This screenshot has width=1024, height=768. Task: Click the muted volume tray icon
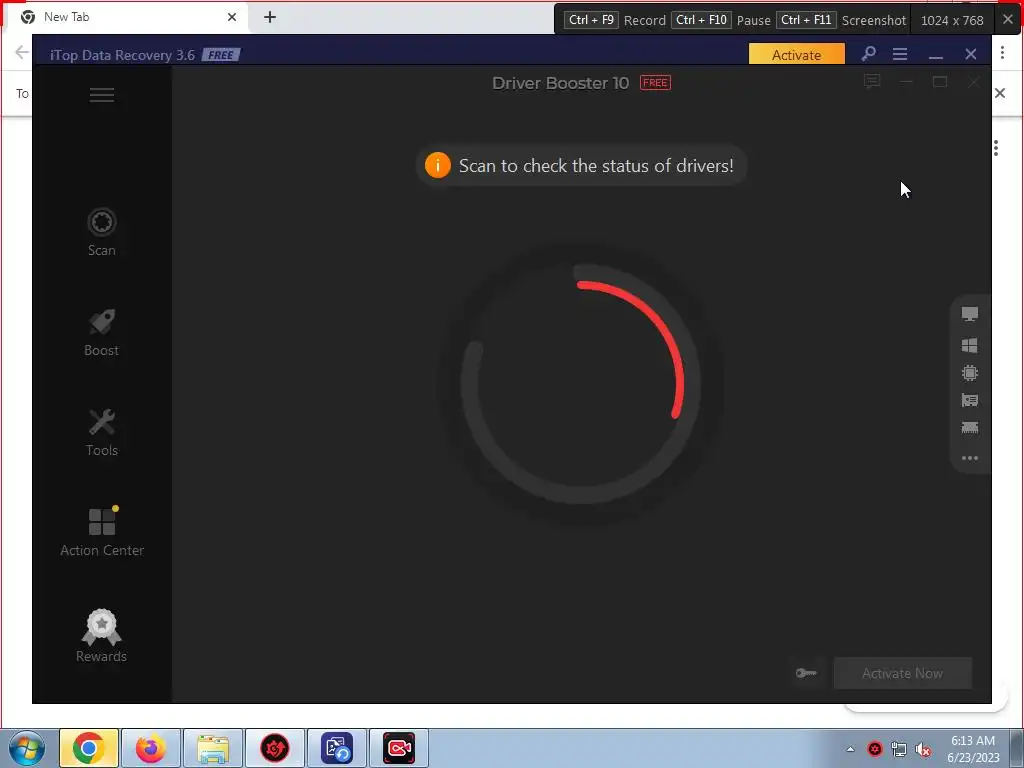click(x=923, y=749)
